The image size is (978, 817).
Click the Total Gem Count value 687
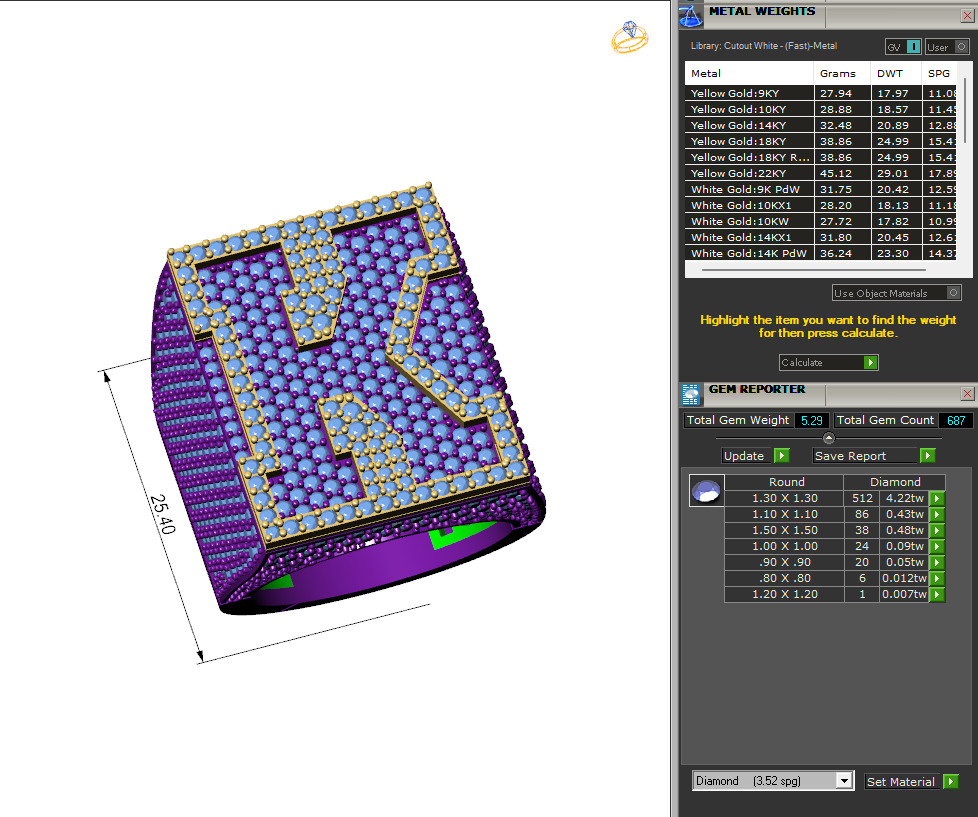coord(956,420)
